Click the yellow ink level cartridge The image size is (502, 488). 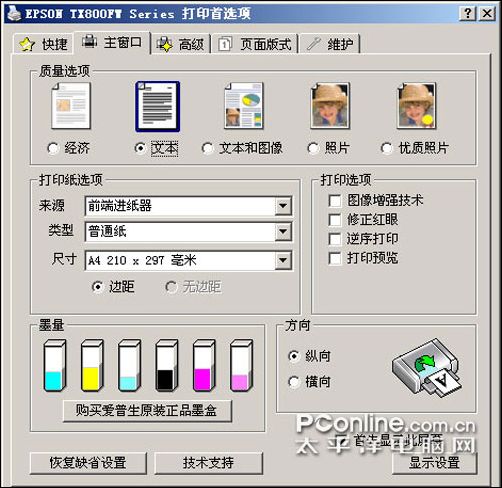92,365
